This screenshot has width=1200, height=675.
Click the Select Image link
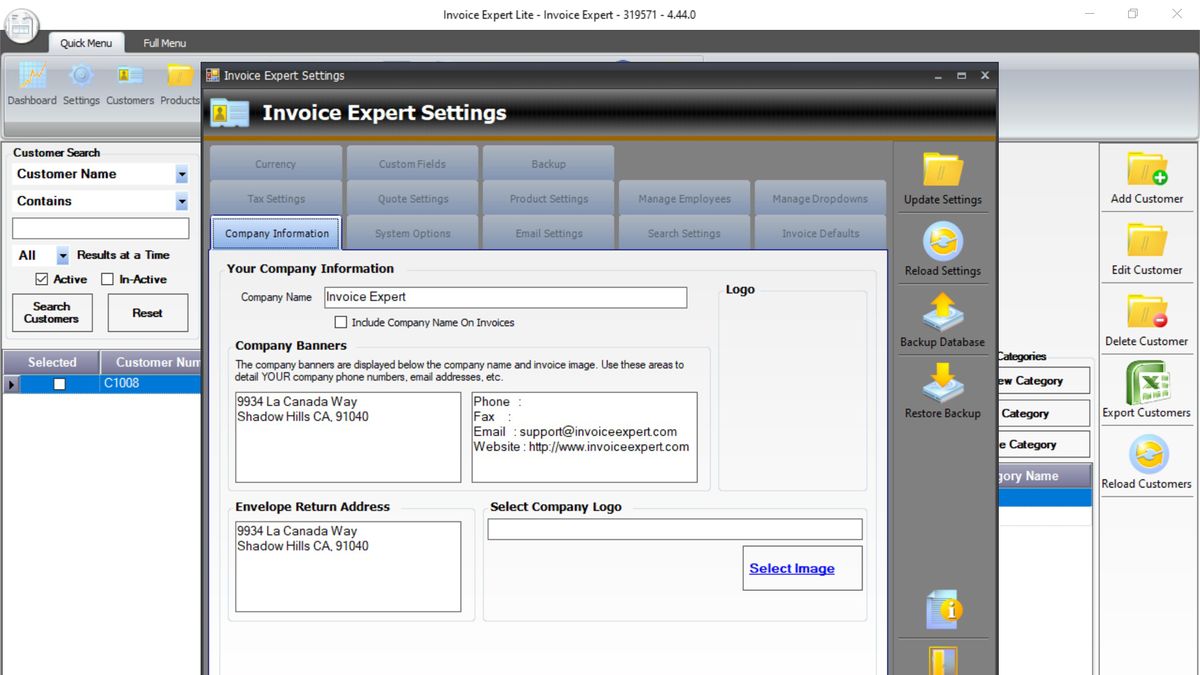click(792, 568)
